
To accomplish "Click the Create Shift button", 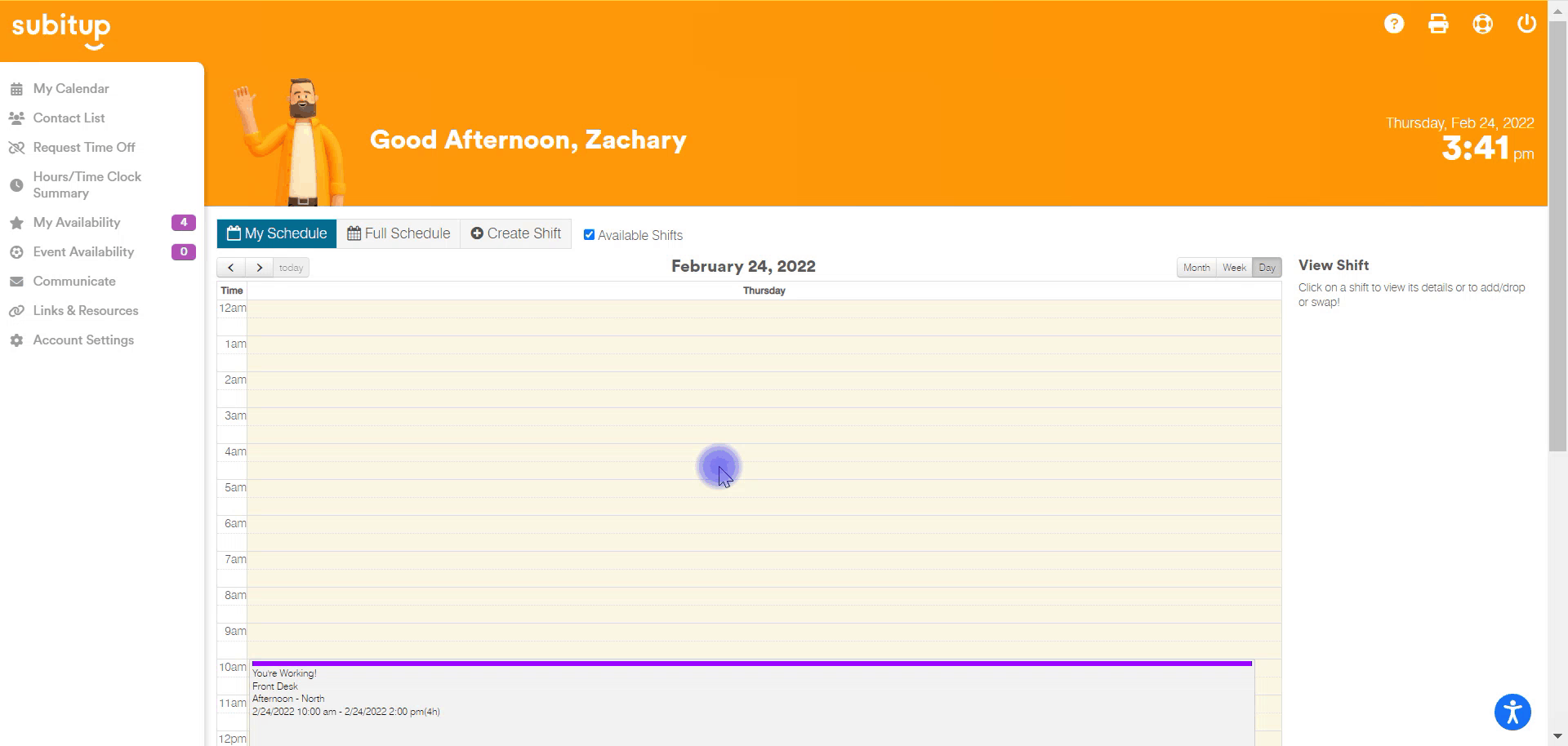I will pos(516,233).
